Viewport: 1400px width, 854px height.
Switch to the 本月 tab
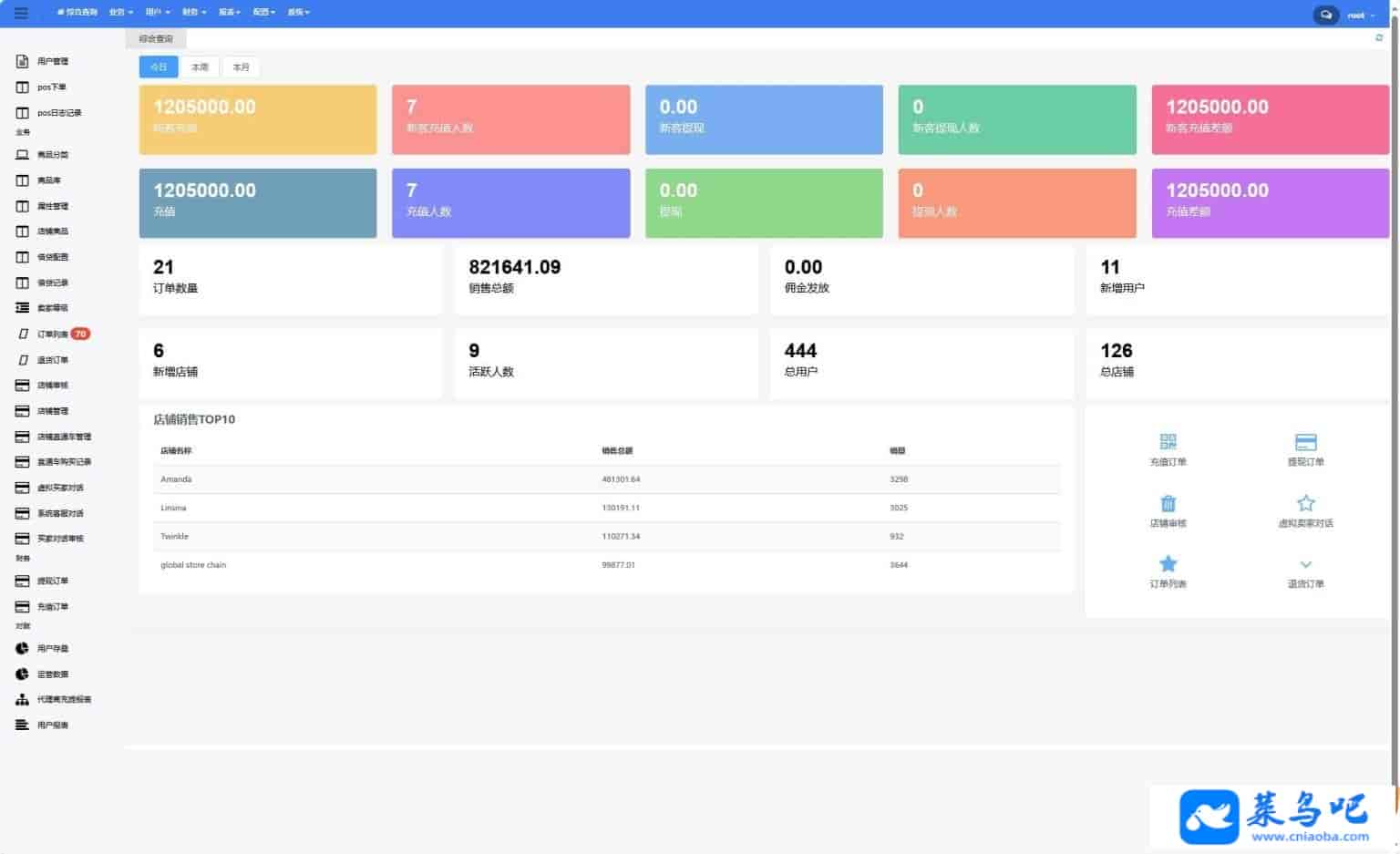coord(242,67)
